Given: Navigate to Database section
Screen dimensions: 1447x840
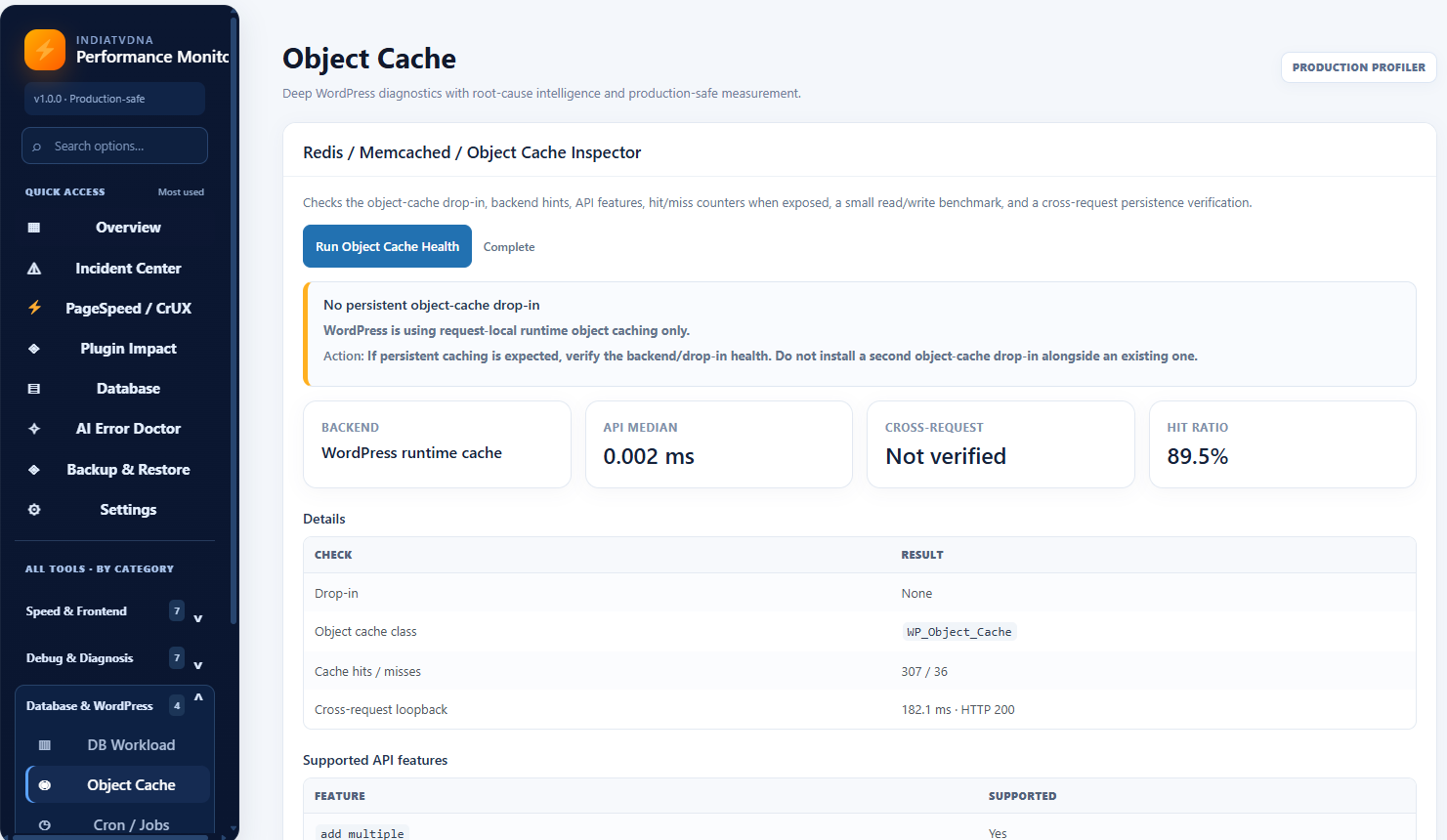Looking at the screenshot, I should click(x=114, y=389).
